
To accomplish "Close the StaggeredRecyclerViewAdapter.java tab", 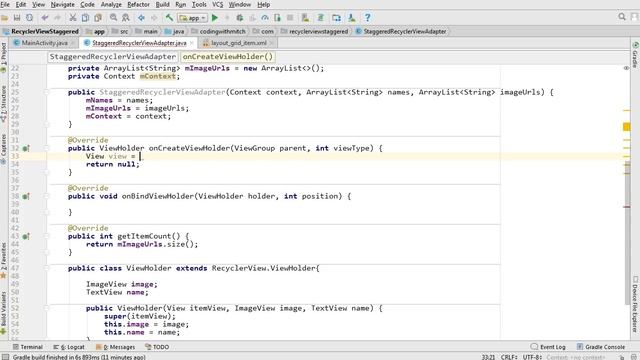I will pos(191,43).
